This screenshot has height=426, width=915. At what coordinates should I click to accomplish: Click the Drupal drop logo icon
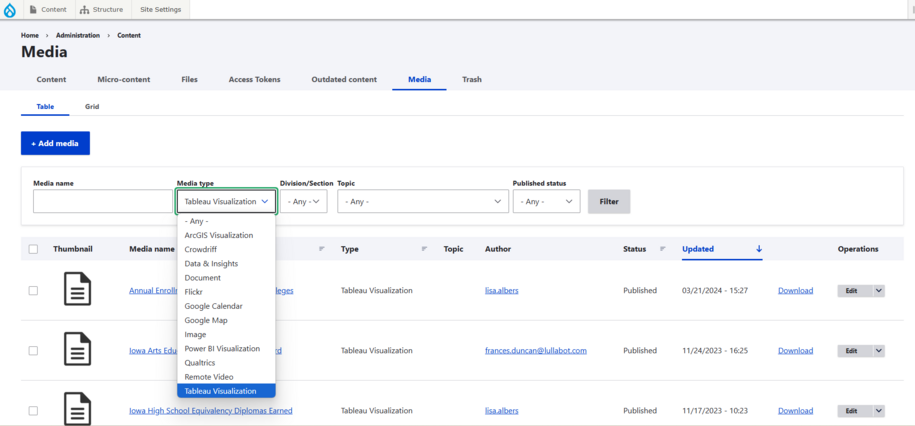10,10
